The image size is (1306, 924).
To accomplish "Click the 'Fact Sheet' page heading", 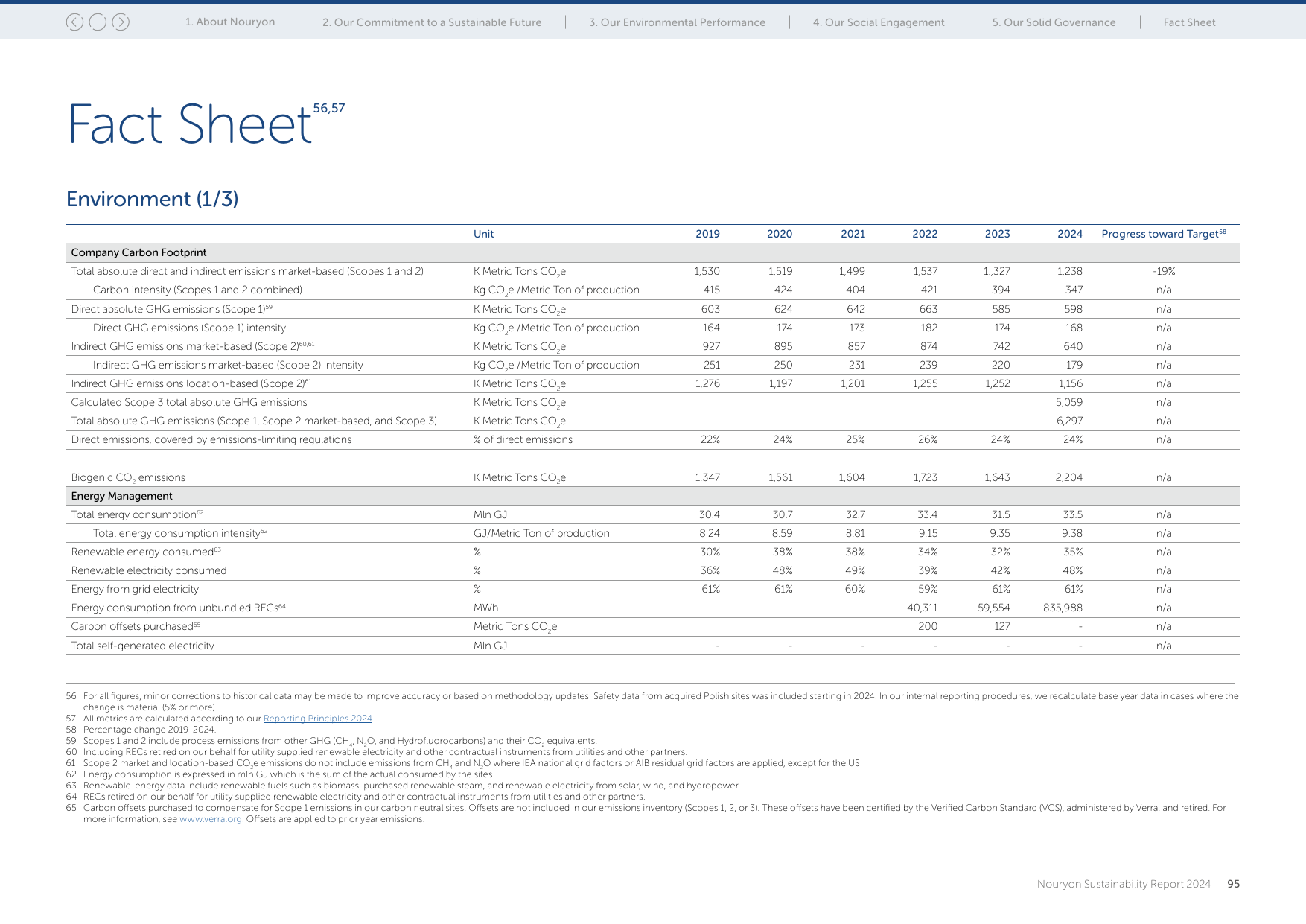I will click(x=190, y=124).
